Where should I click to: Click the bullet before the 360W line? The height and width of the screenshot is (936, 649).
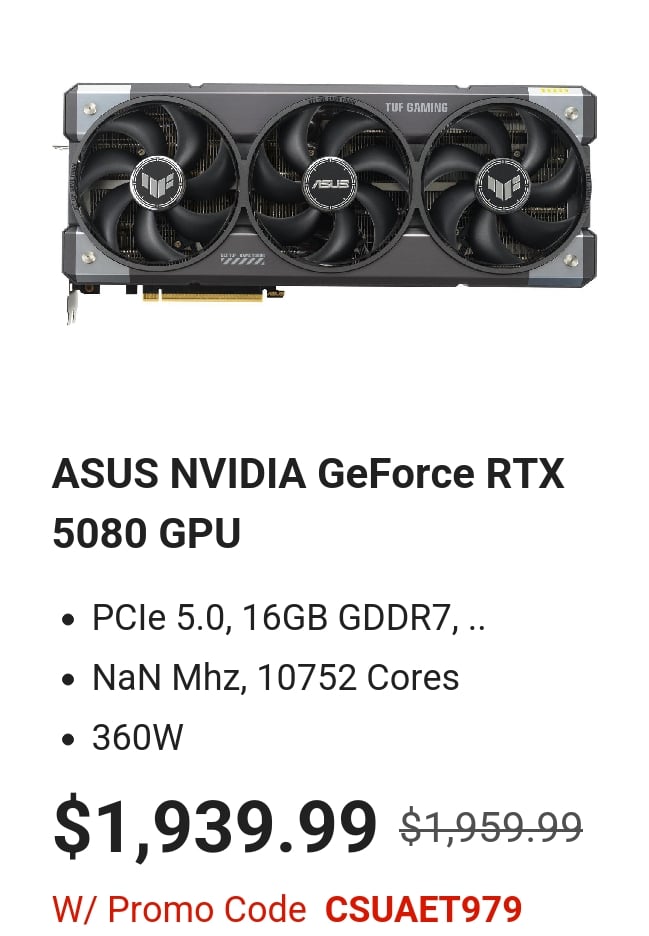click(x=69, y=740)
